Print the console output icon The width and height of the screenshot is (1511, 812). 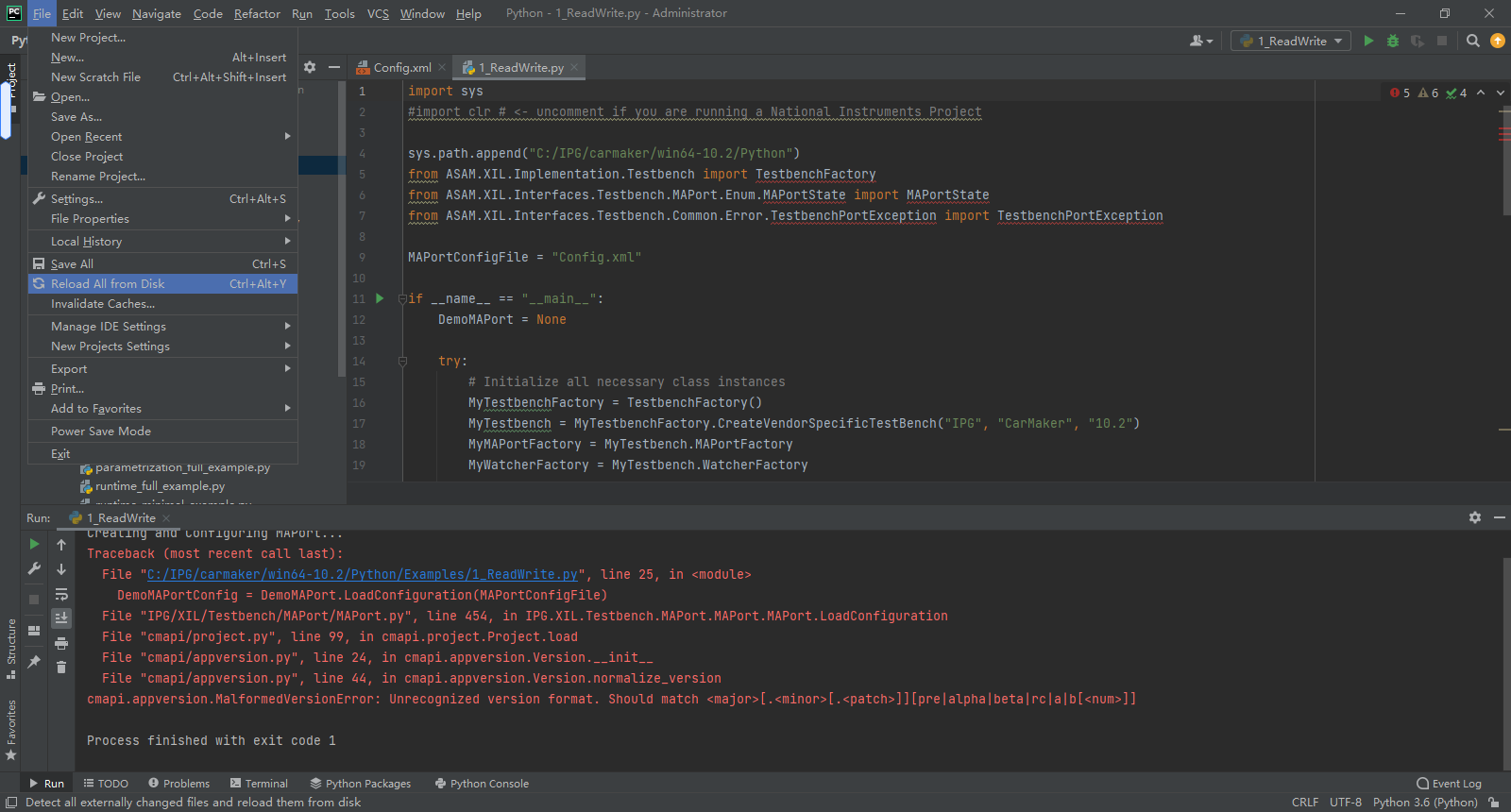point(61,643)
